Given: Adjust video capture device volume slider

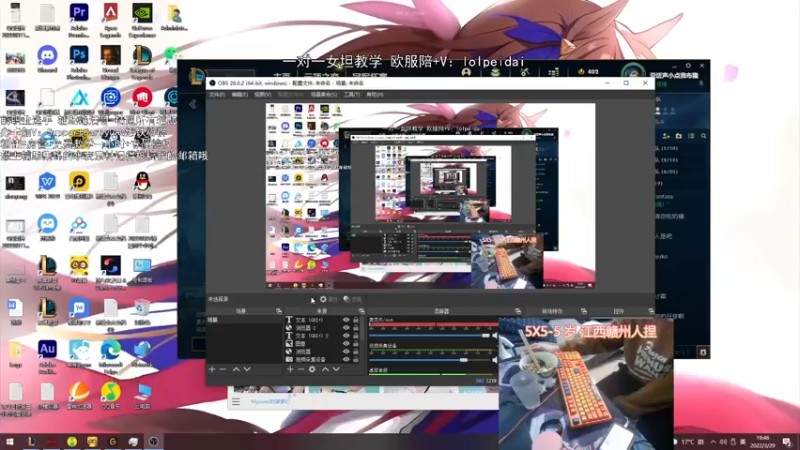Looking at the screenshot, I should 429,360.
